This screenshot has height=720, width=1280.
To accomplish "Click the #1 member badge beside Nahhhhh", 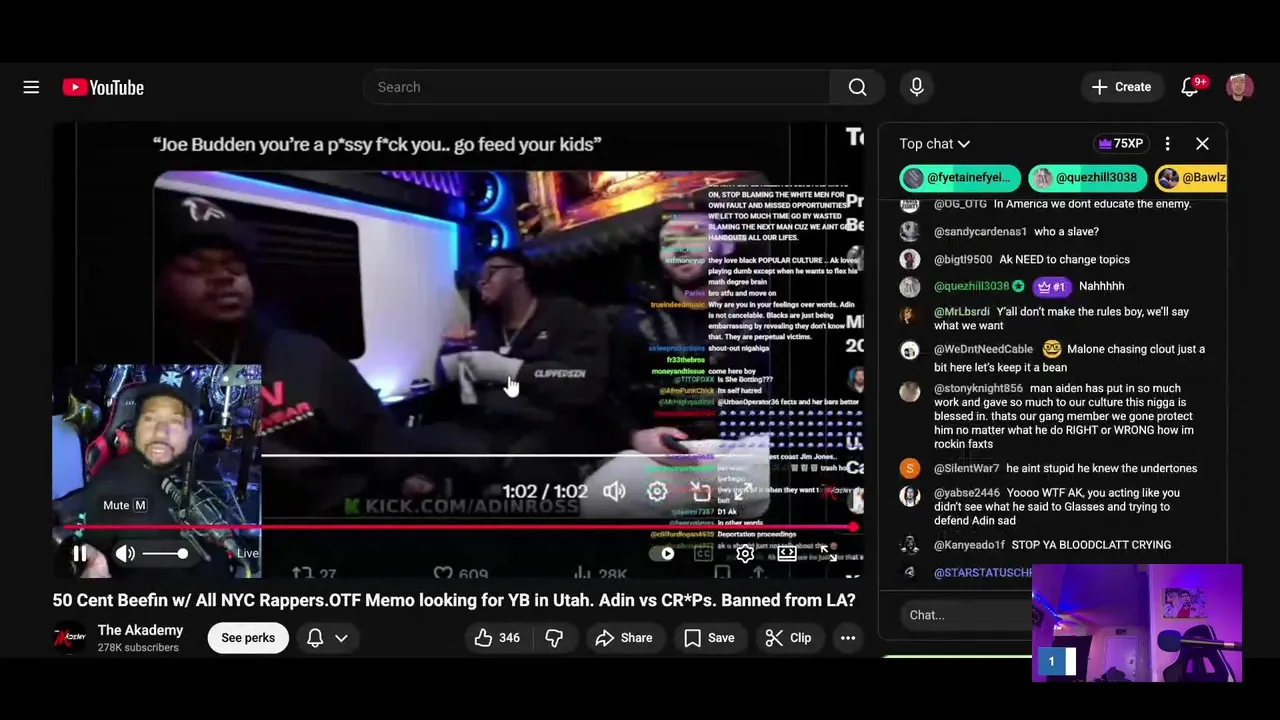I will [x=1051, y=287].
